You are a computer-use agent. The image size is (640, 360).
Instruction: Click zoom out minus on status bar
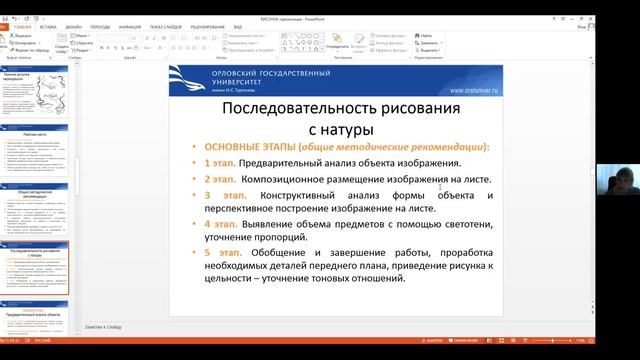(534, 340)
